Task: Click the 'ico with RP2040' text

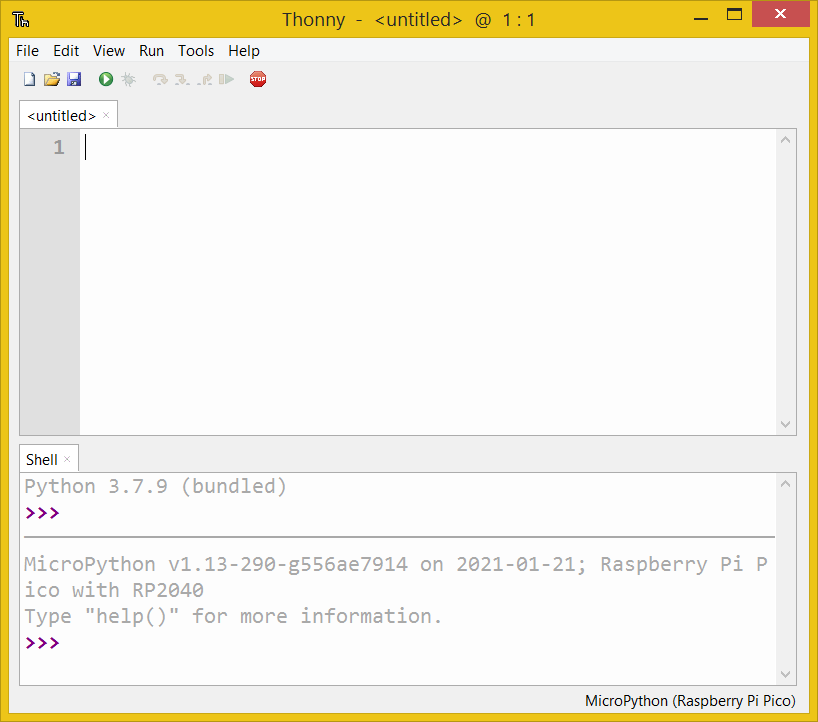Action: [114, 591]
